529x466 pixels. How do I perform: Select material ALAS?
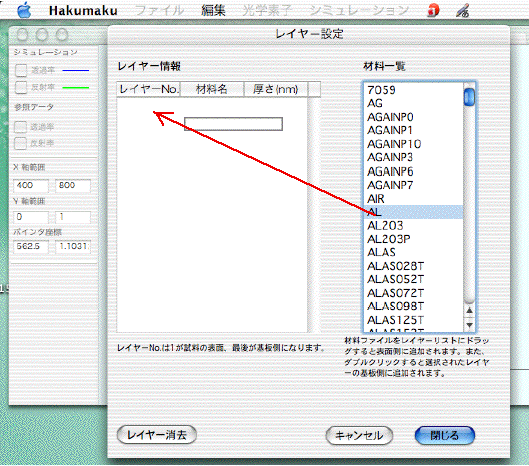[414, 252]
